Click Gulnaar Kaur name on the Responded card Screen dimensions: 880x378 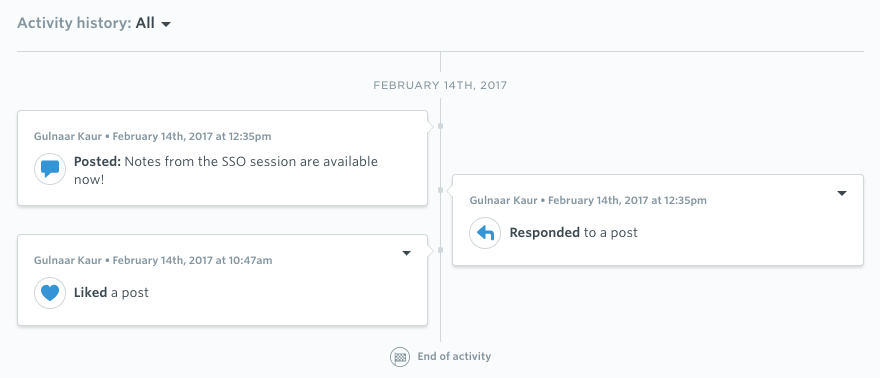504,200
